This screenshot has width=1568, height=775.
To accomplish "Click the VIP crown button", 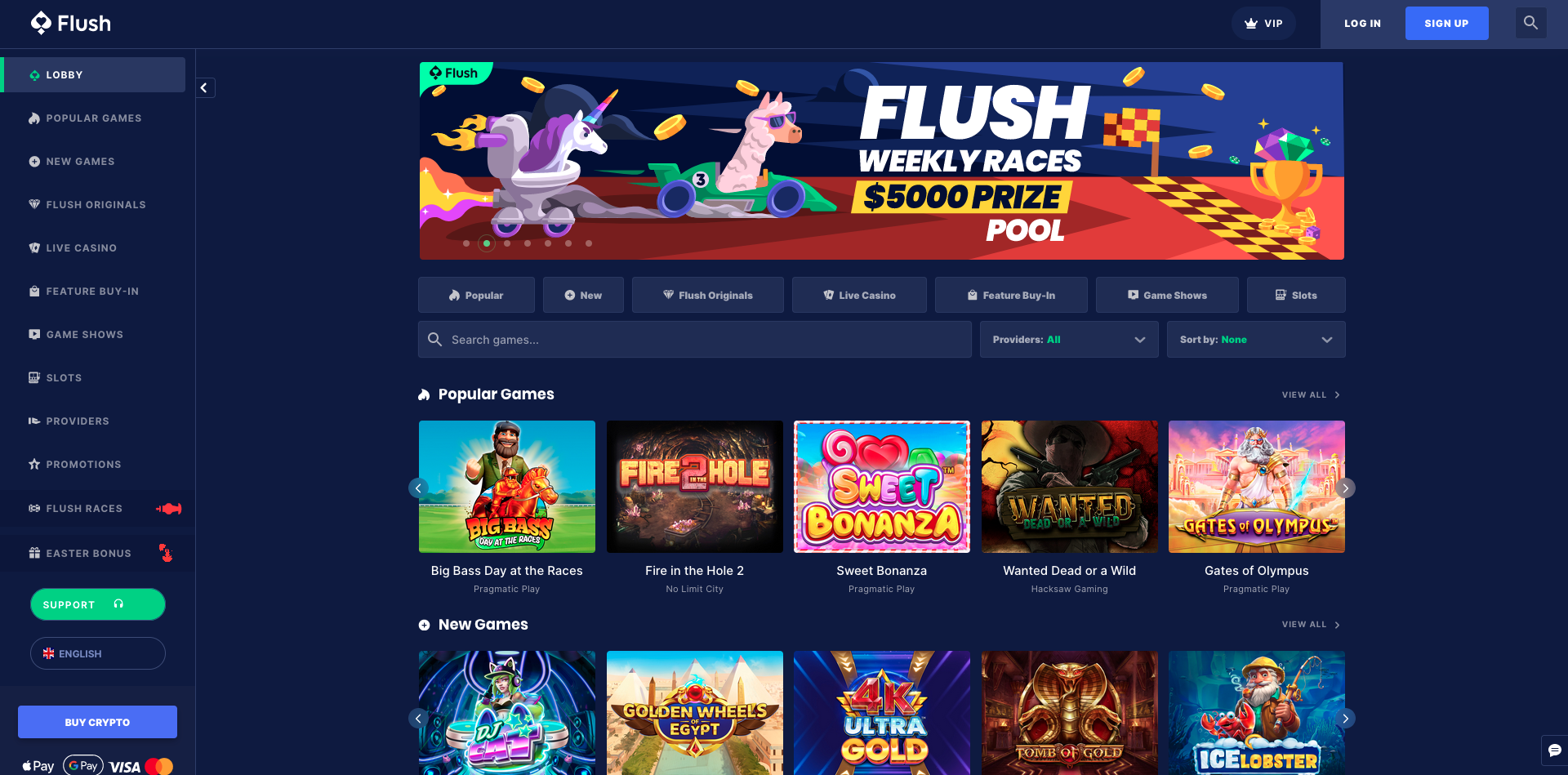I will coord(1263,24).
